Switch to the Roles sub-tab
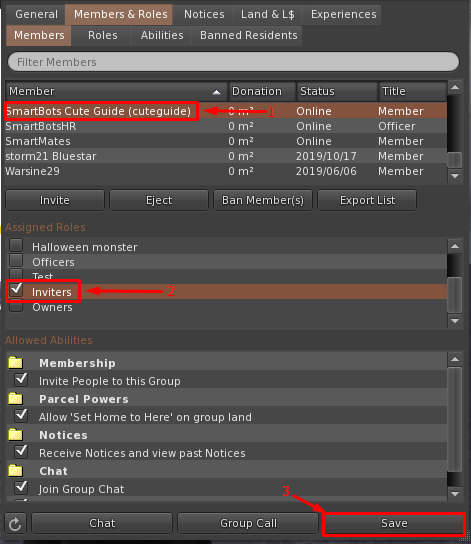471x544 pixels. [x=103, y=35]
